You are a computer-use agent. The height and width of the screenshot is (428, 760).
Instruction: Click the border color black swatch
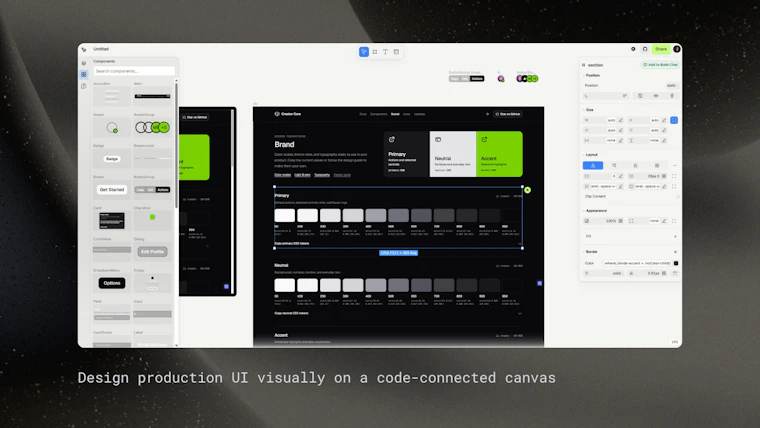click(676, 263)
